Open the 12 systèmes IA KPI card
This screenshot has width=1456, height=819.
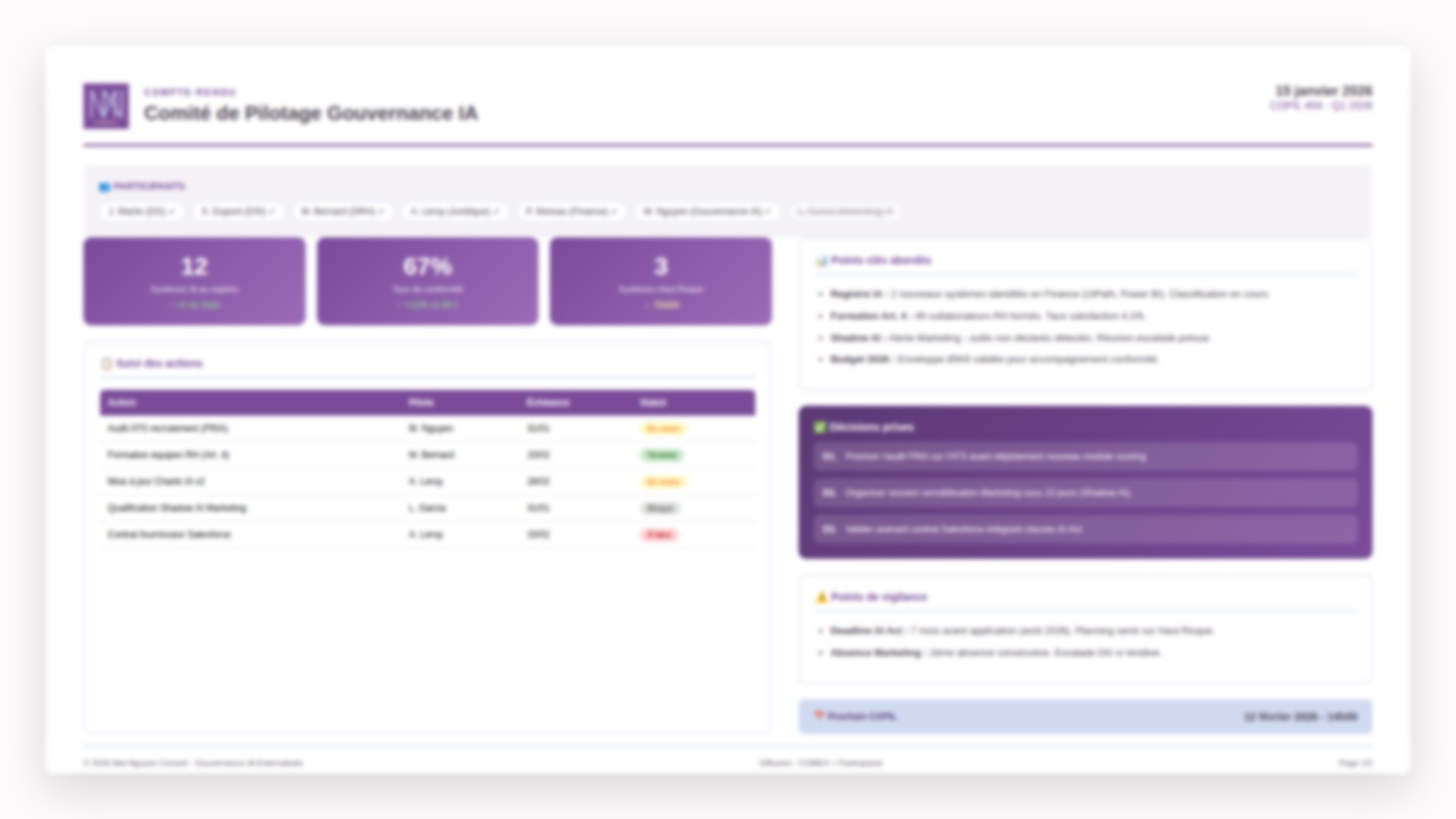(194, 281)
